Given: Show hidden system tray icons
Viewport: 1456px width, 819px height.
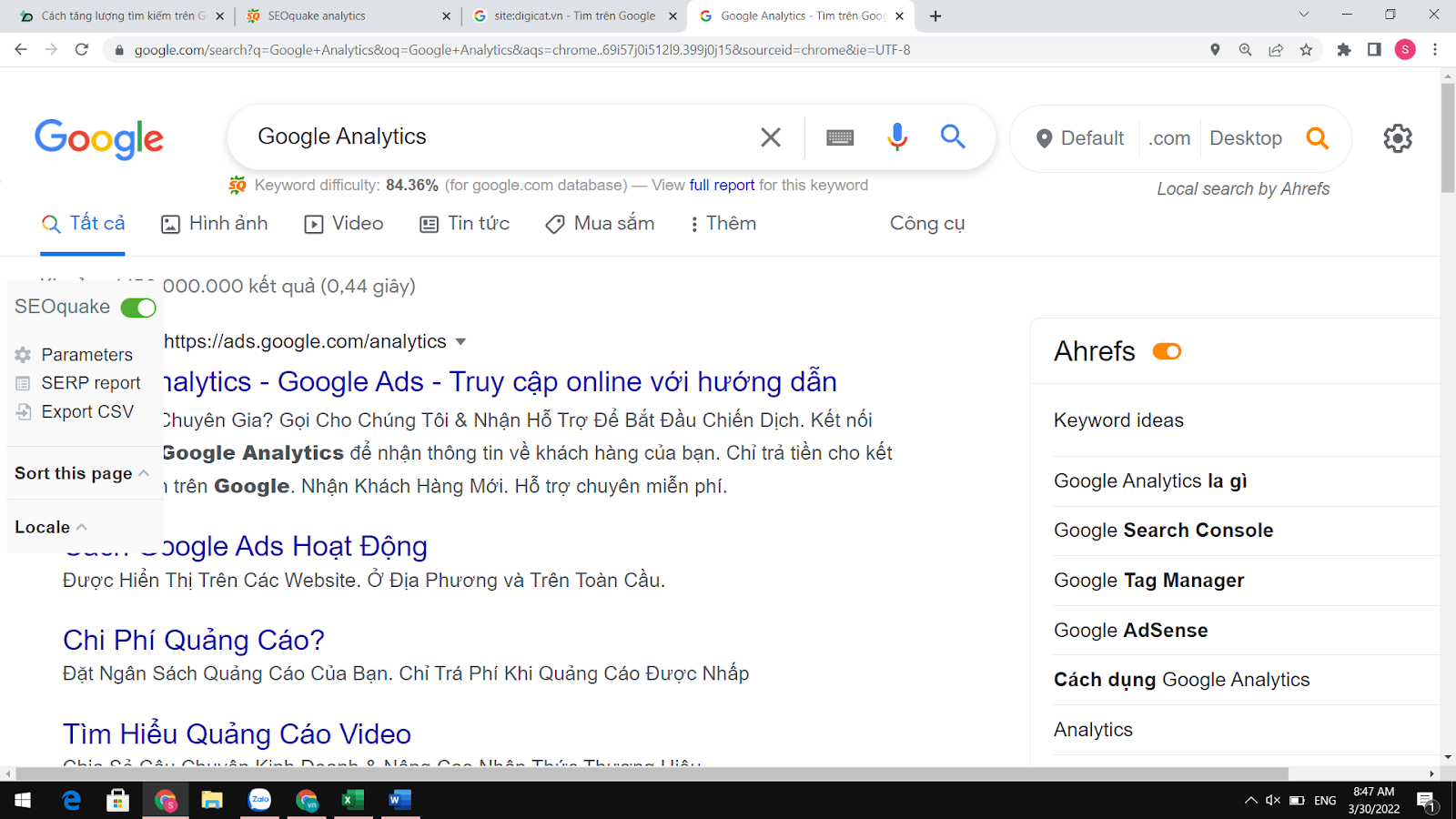Looking at the screenshot, I should pyautogui.click(x=1250, y=800).
